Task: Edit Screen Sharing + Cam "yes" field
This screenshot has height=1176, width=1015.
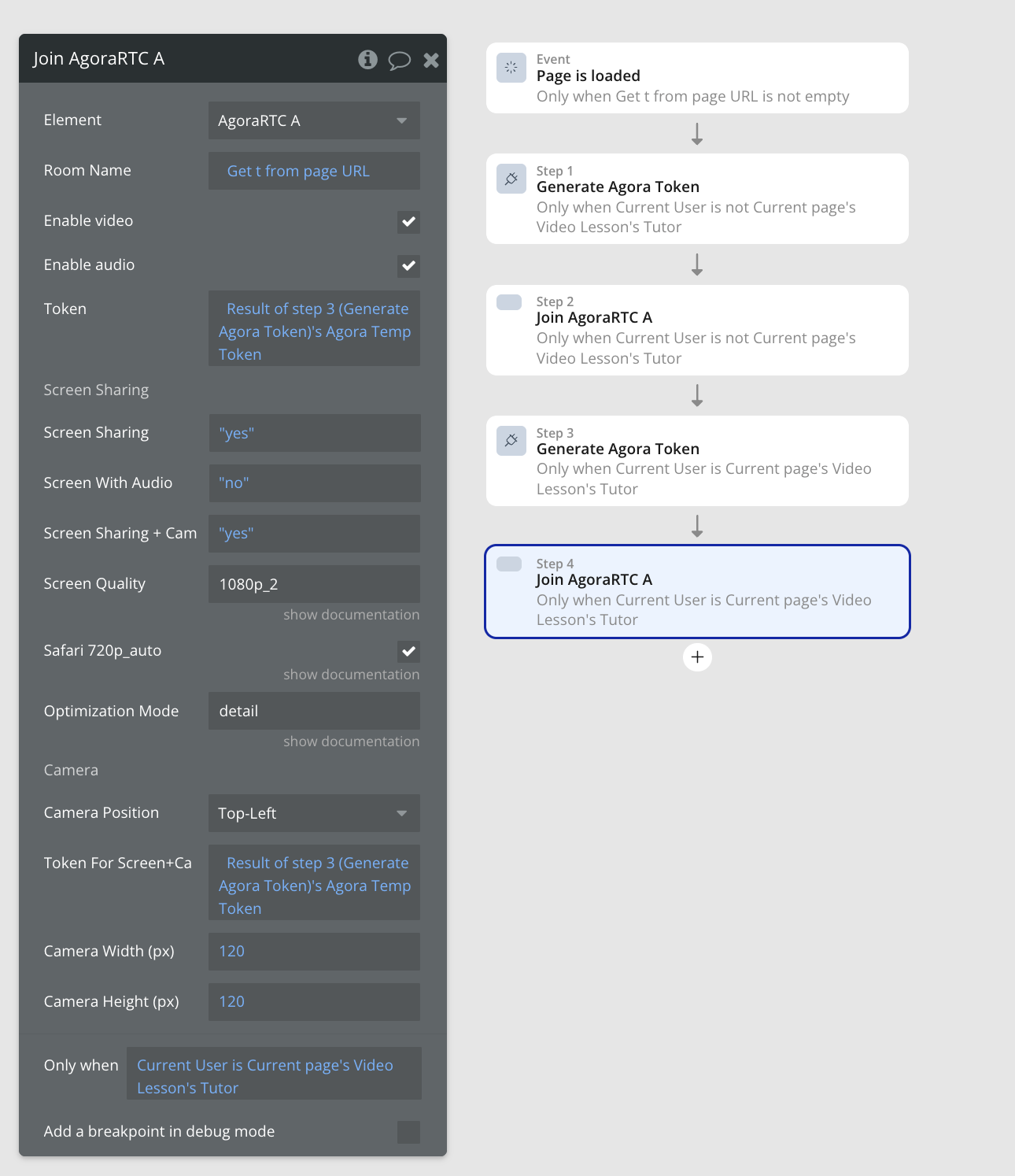Action: pos(314,534)
